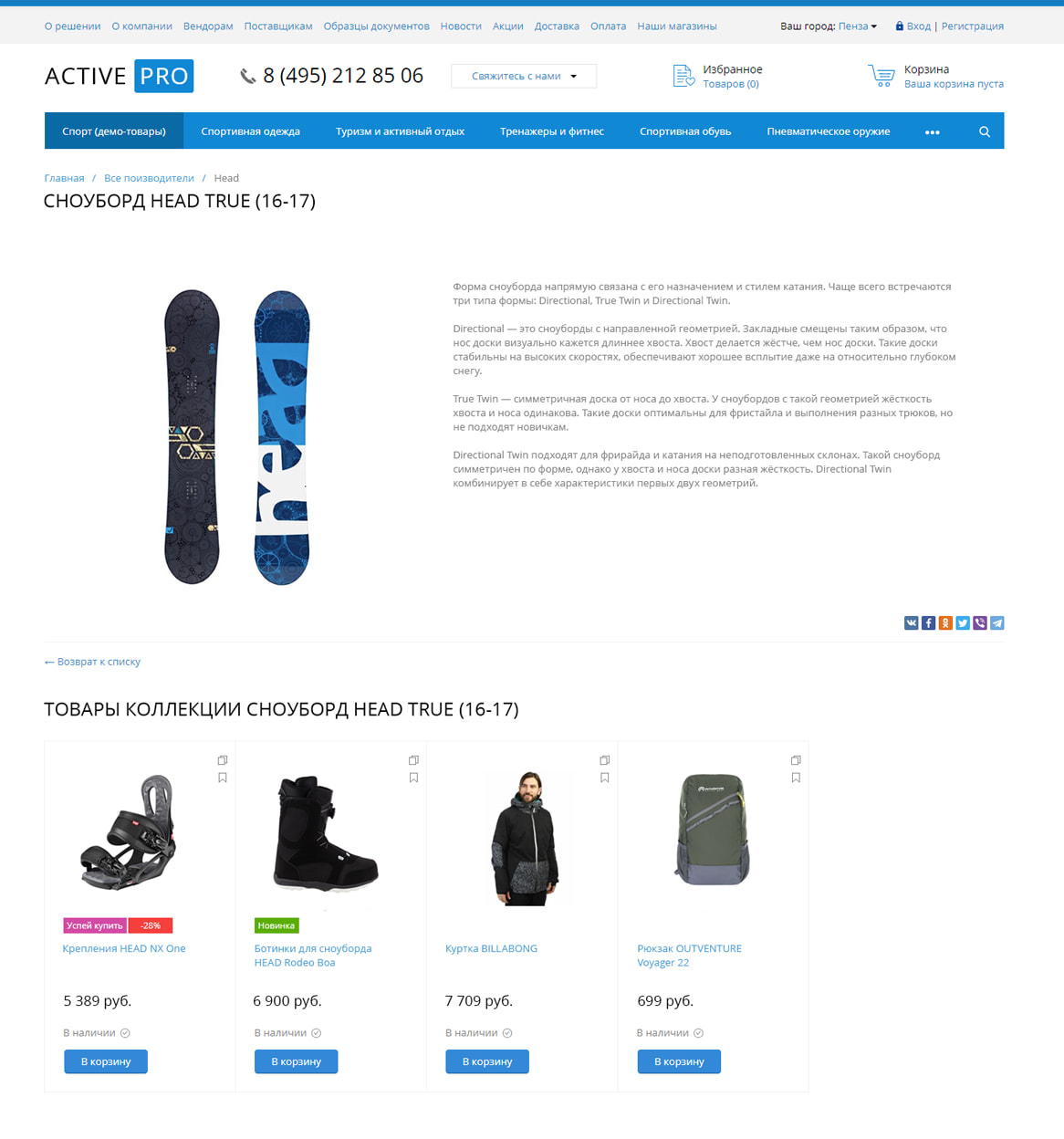Screen dimensions: 1064x1139
Task: Share the product on Facebook
Action: [x=928, y=622]
